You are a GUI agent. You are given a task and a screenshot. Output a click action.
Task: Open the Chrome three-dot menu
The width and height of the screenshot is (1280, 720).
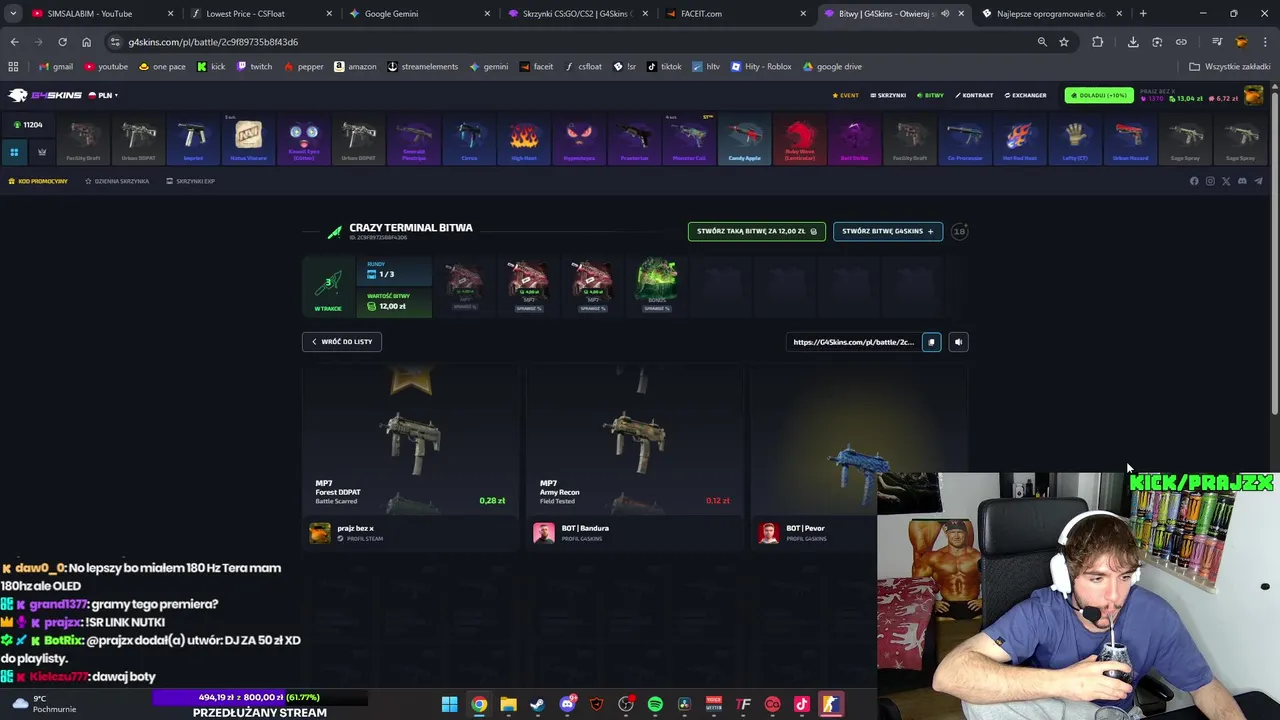tap(1265, 42)
